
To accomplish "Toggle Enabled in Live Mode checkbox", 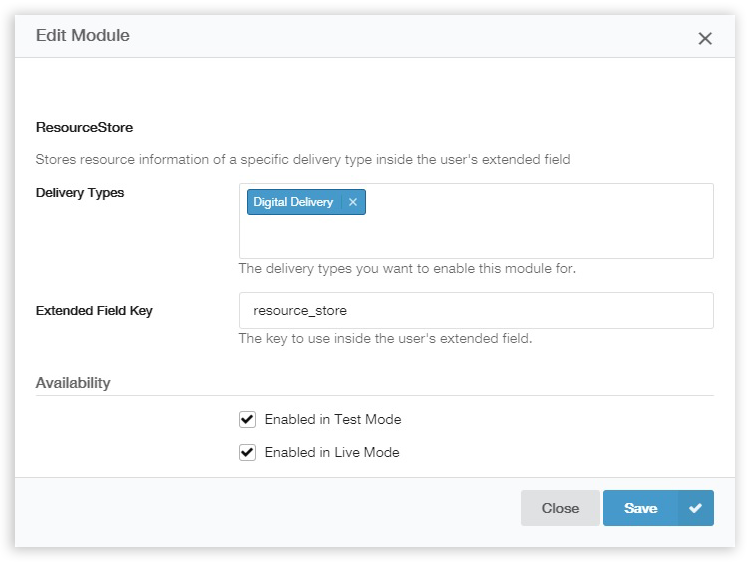I will 247,452.
